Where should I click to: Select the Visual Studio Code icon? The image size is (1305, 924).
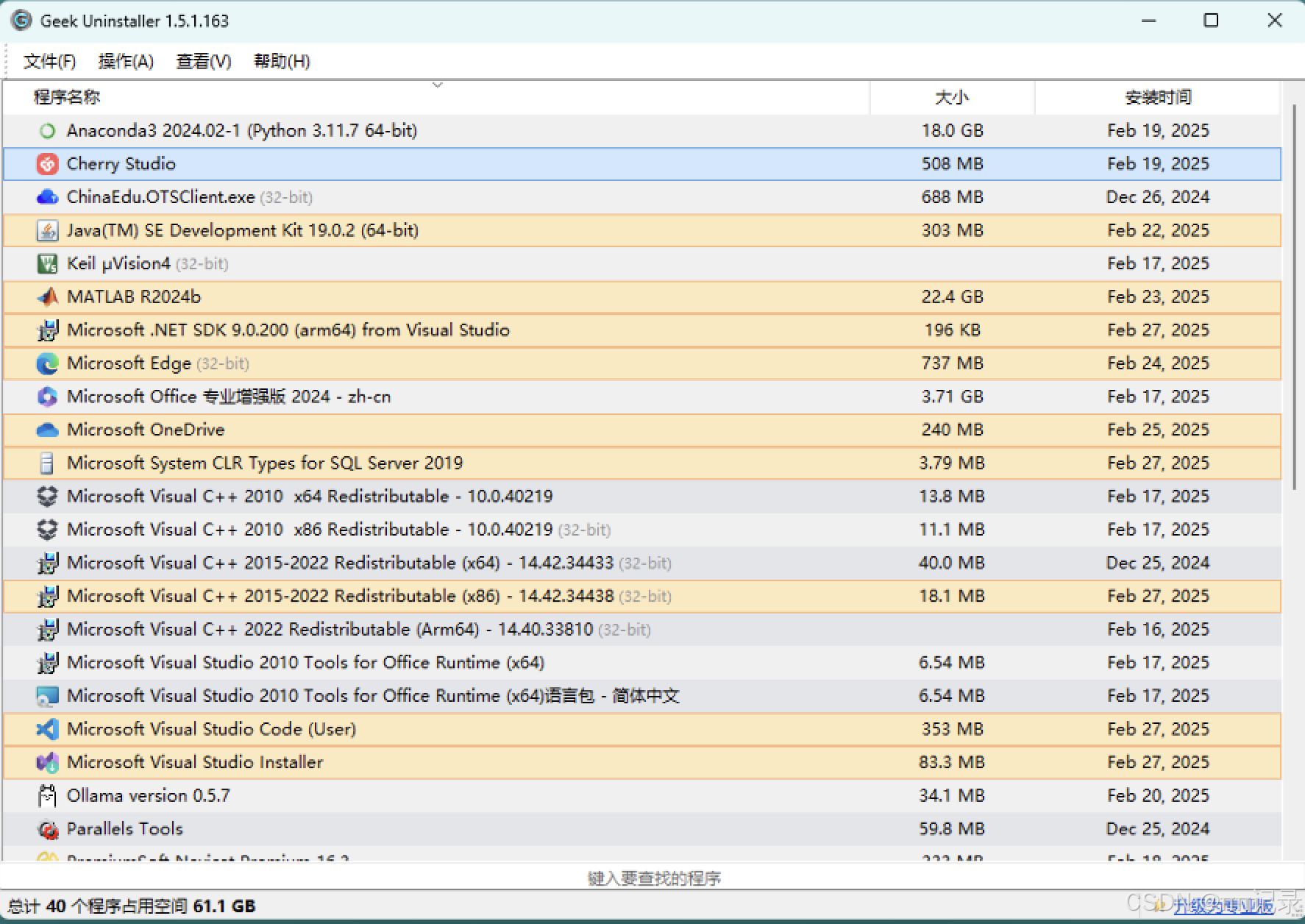tap(47, 729)
